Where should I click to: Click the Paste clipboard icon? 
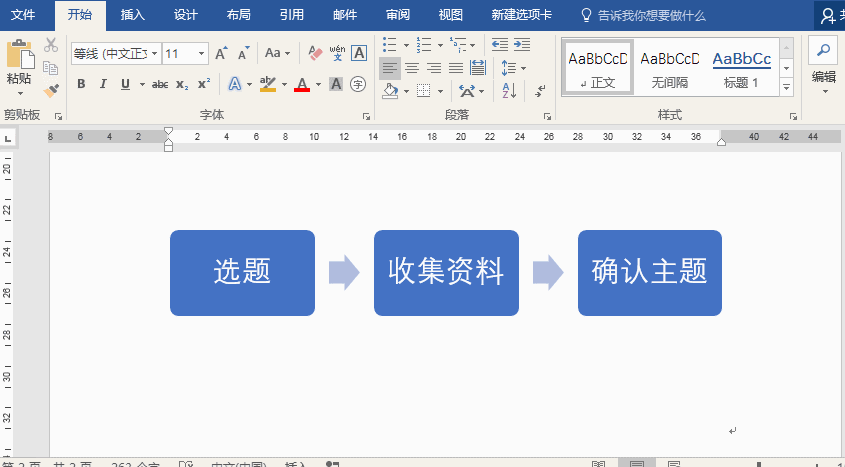coord(20,54)
